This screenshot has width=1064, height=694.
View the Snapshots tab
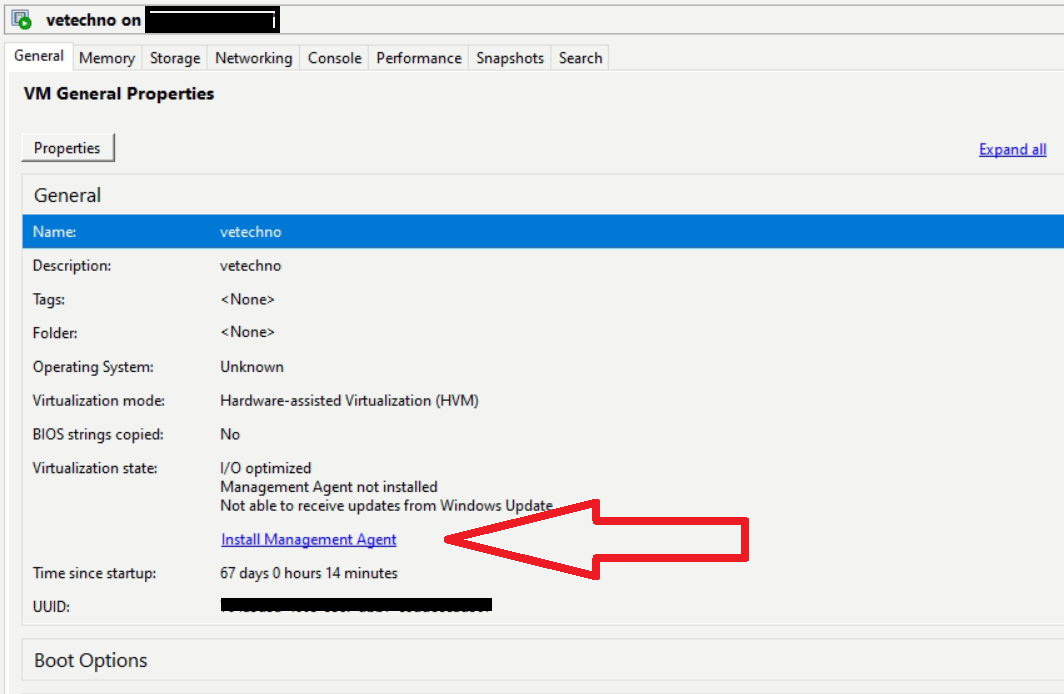pos(509,57)
